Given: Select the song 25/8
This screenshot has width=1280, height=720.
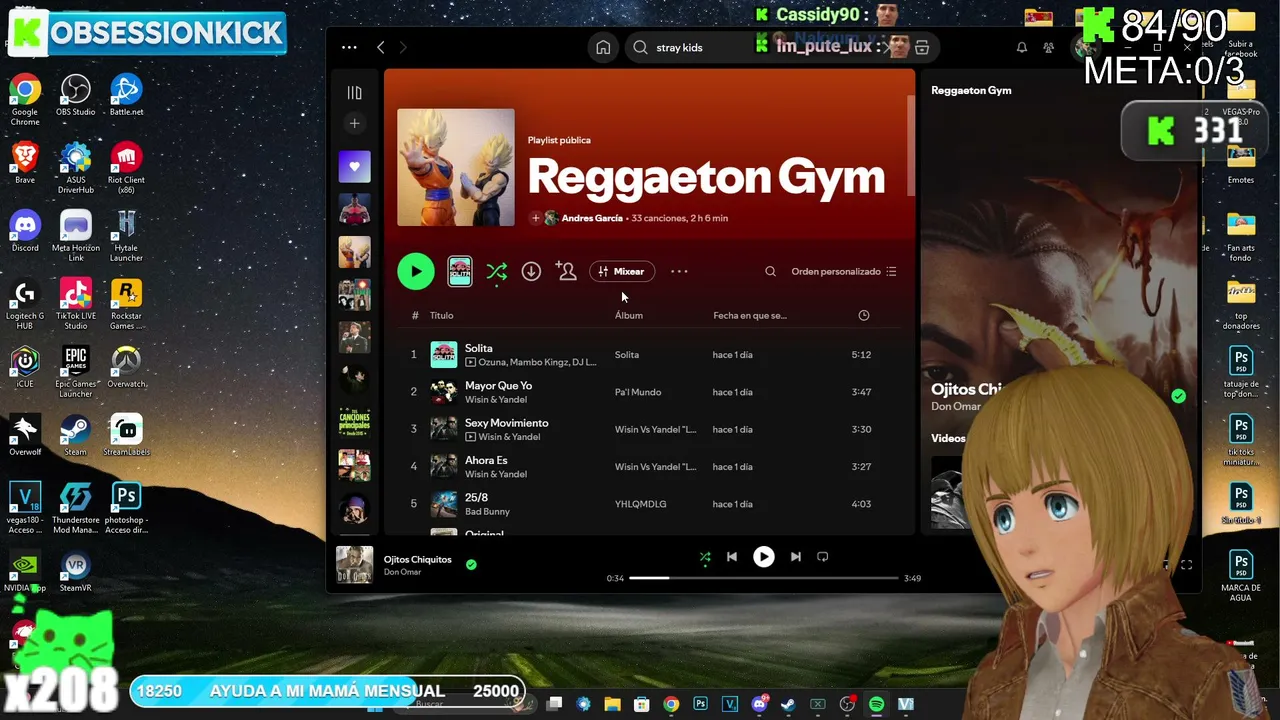Looking at the screenshot, I should click(476, 497).
